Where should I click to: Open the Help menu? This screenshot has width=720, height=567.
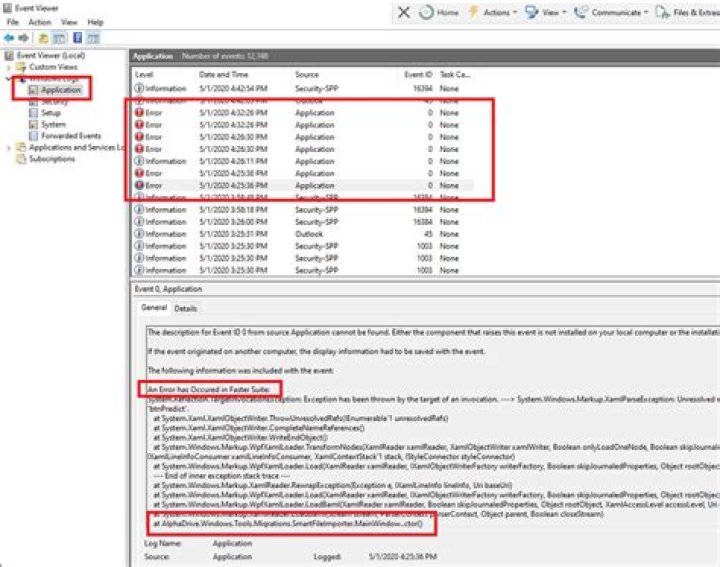click(96, 22)
